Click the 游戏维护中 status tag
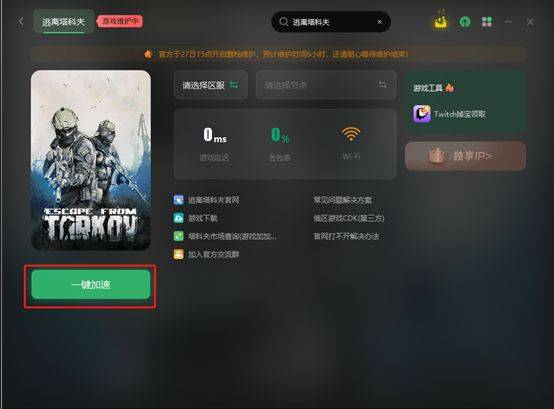Viewport: 554px width, 409px height. point(120,21)
